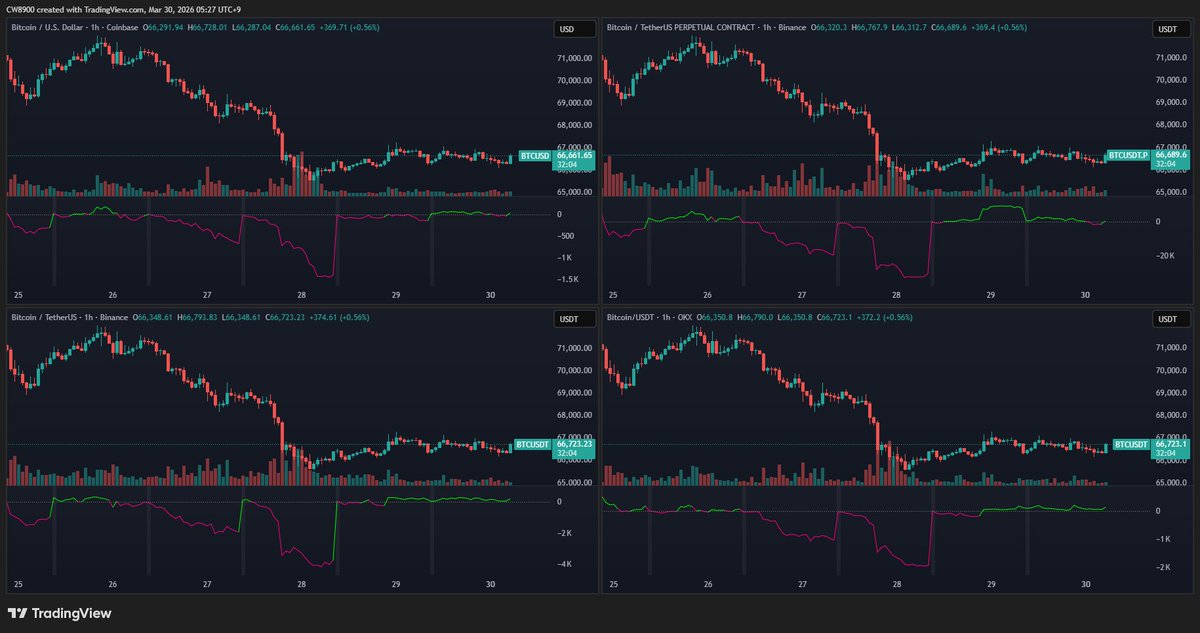Click the 'Bitcoin / TetherUS · 1h · Binance' spot title
1200x633 pixels.
(70, 317)
